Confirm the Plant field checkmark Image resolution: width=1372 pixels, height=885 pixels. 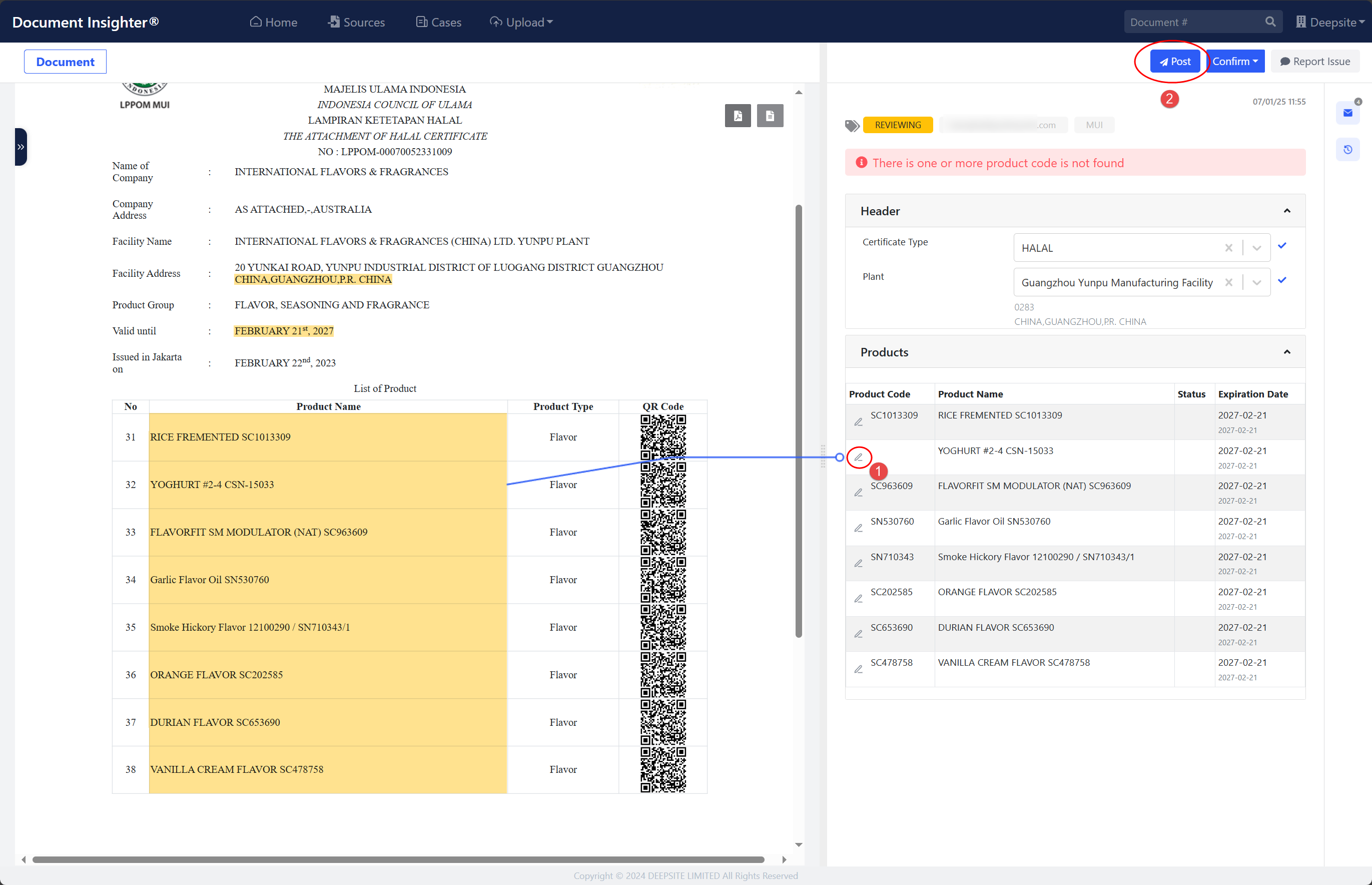(x=1282, y=280)
